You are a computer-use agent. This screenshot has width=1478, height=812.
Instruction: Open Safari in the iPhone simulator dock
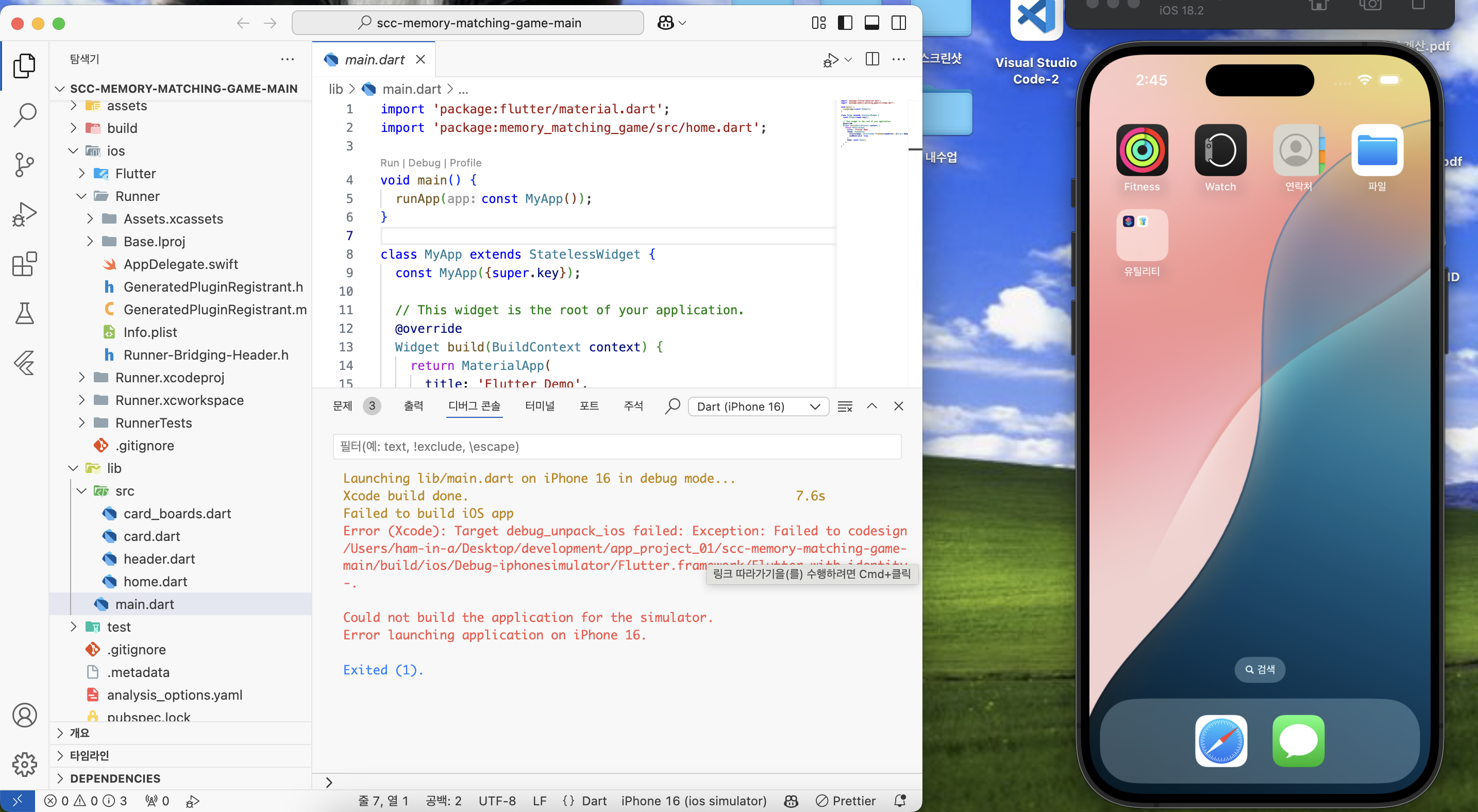pyautogui.click(x=1220, y=740)
